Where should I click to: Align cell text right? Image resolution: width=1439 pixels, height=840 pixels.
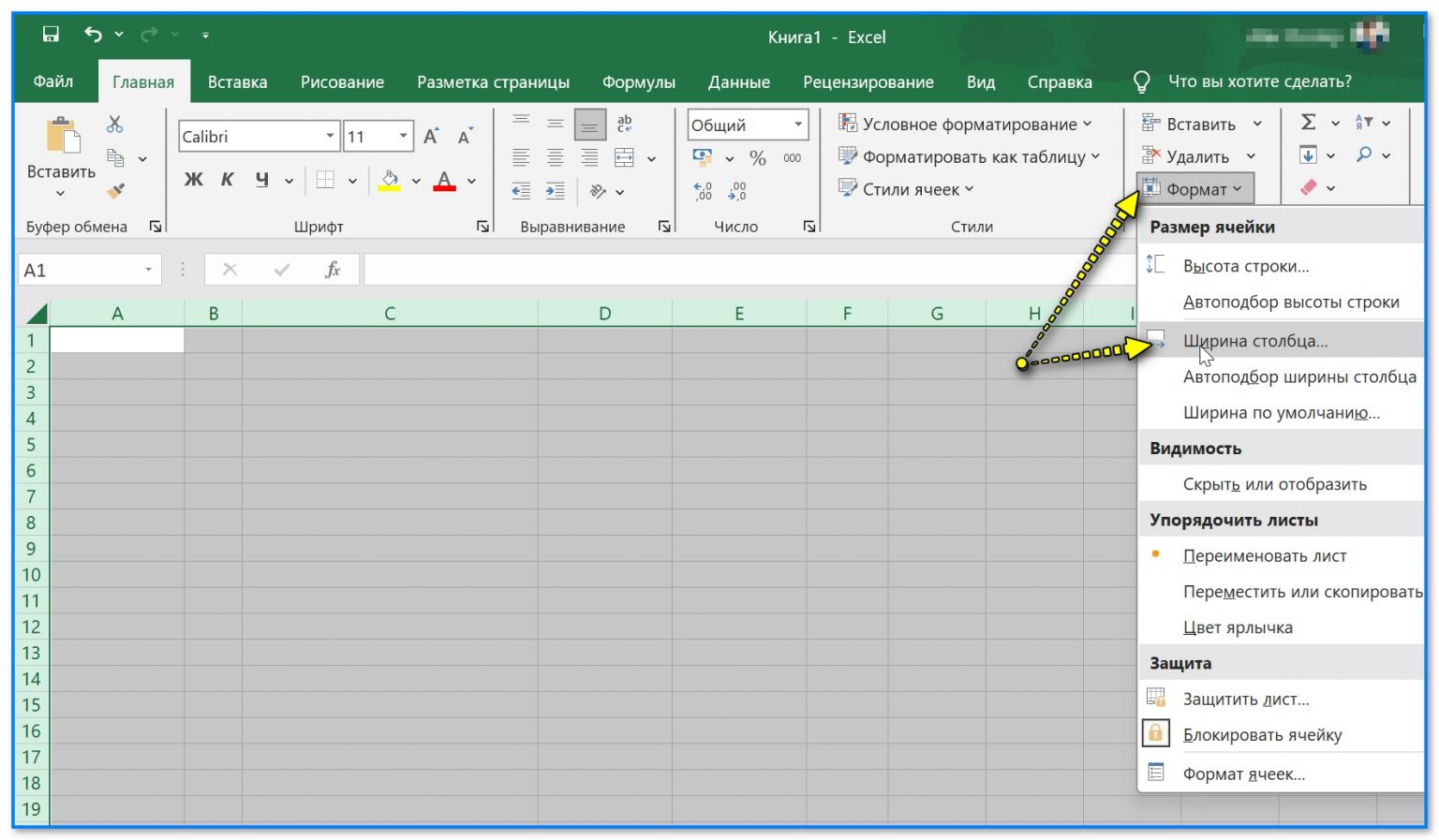coord(589,157)
